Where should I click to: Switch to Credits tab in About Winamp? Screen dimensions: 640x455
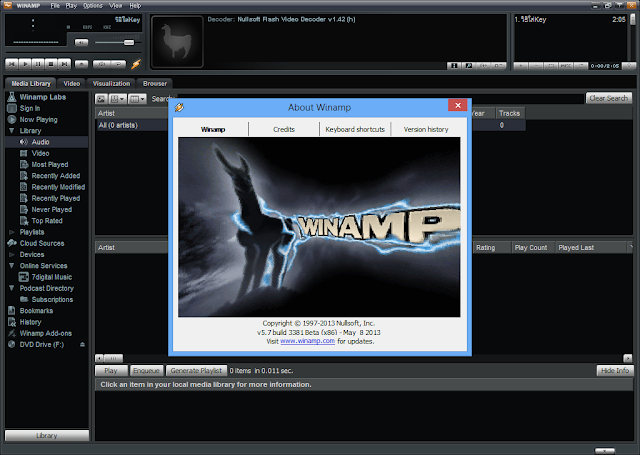coord(284,129)
